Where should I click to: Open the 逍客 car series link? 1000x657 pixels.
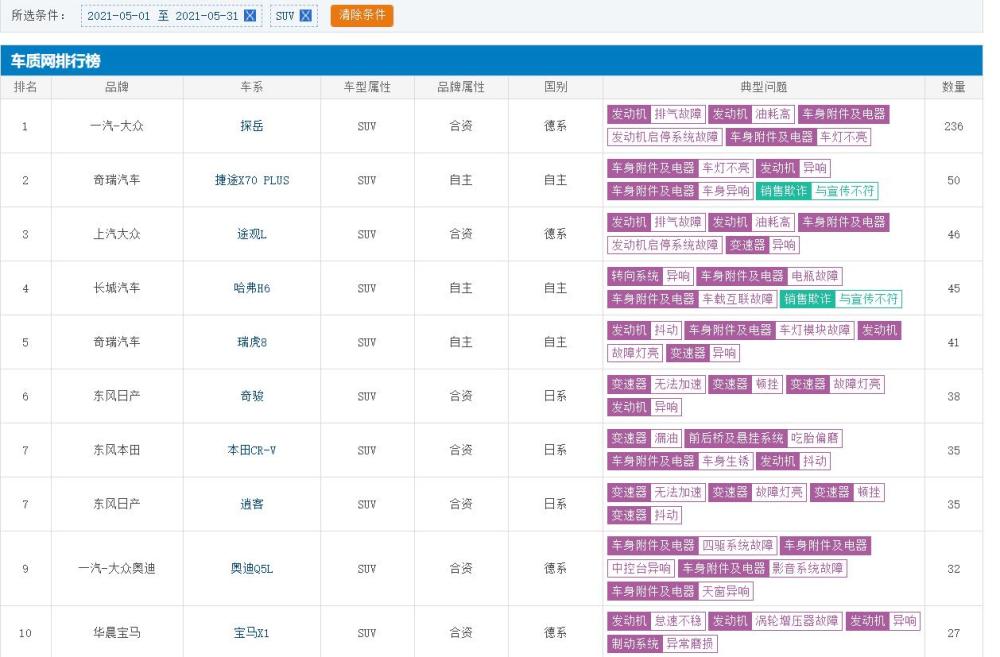pos(252,504)
